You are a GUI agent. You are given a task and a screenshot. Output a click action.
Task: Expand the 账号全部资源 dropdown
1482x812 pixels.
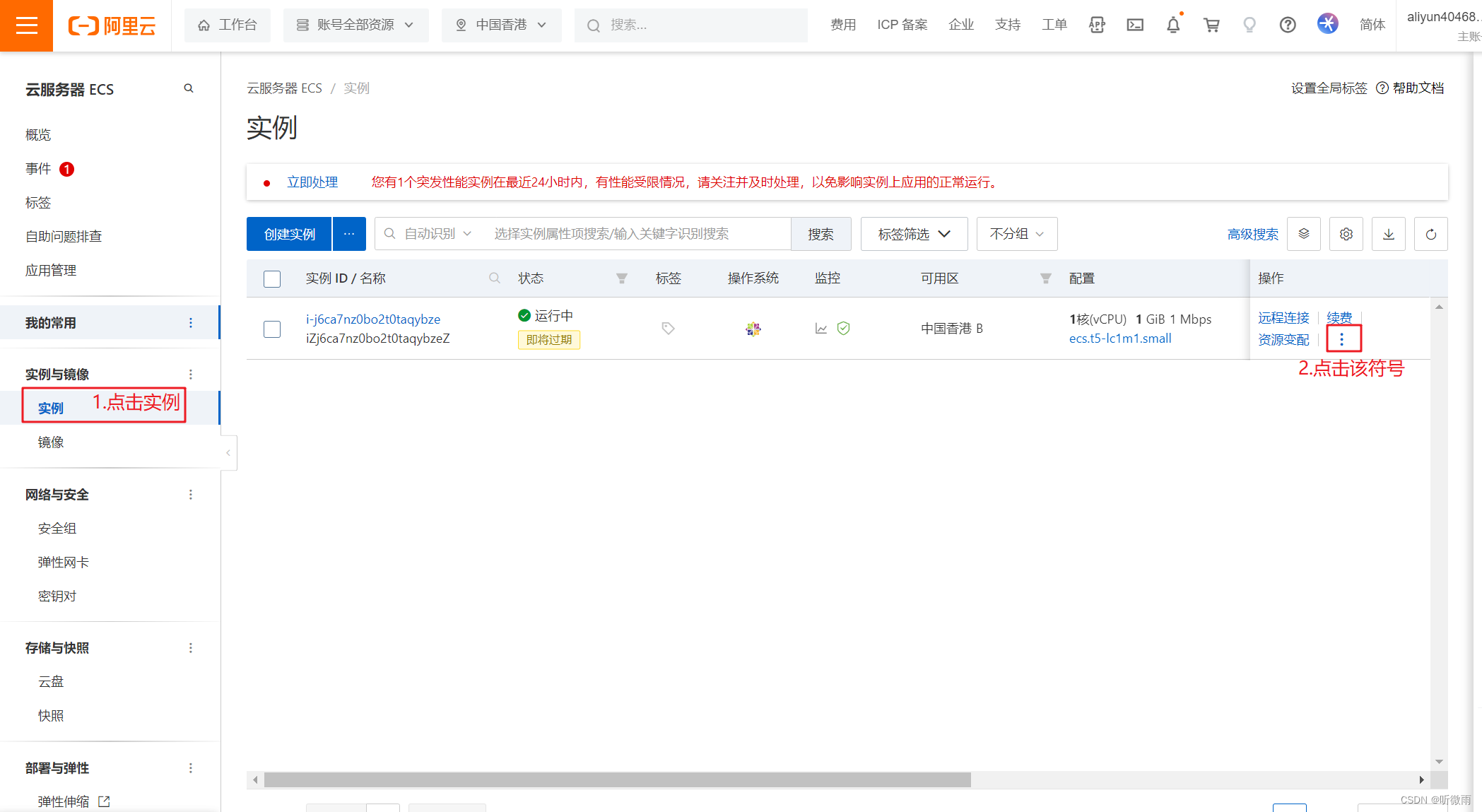356,25
